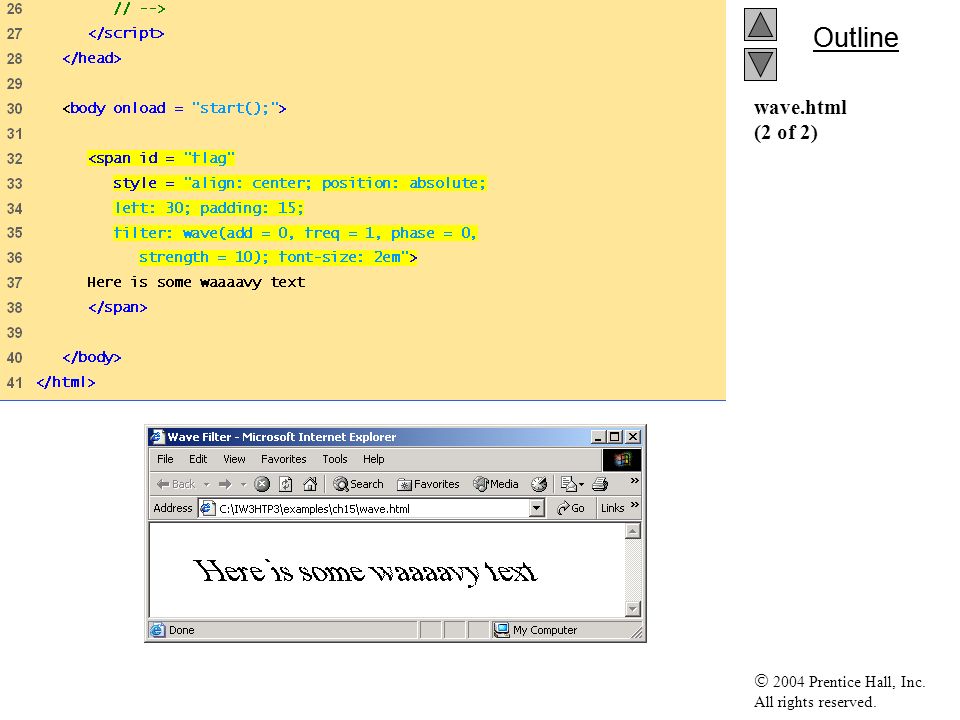Viewport: 960px width, 720px height.
Task: Open the Outline link
Action: pos(855,38)
